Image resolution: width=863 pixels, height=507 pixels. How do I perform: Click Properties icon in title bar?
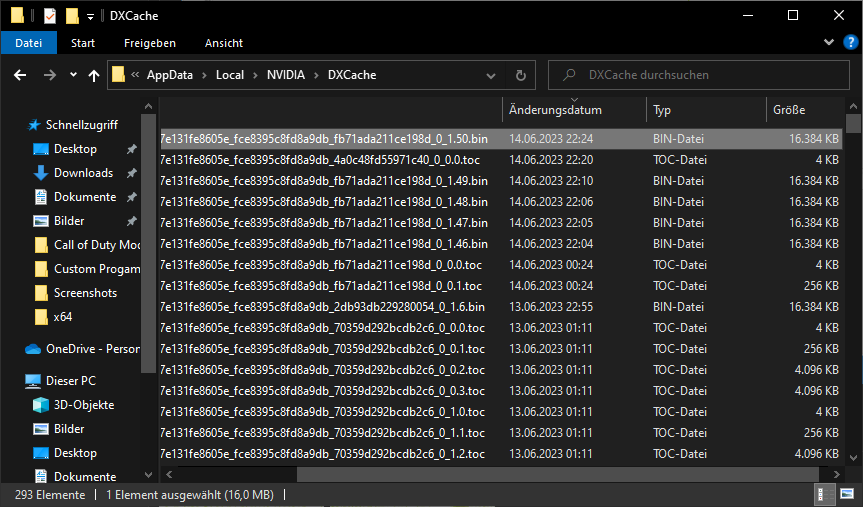pos(50,16)
